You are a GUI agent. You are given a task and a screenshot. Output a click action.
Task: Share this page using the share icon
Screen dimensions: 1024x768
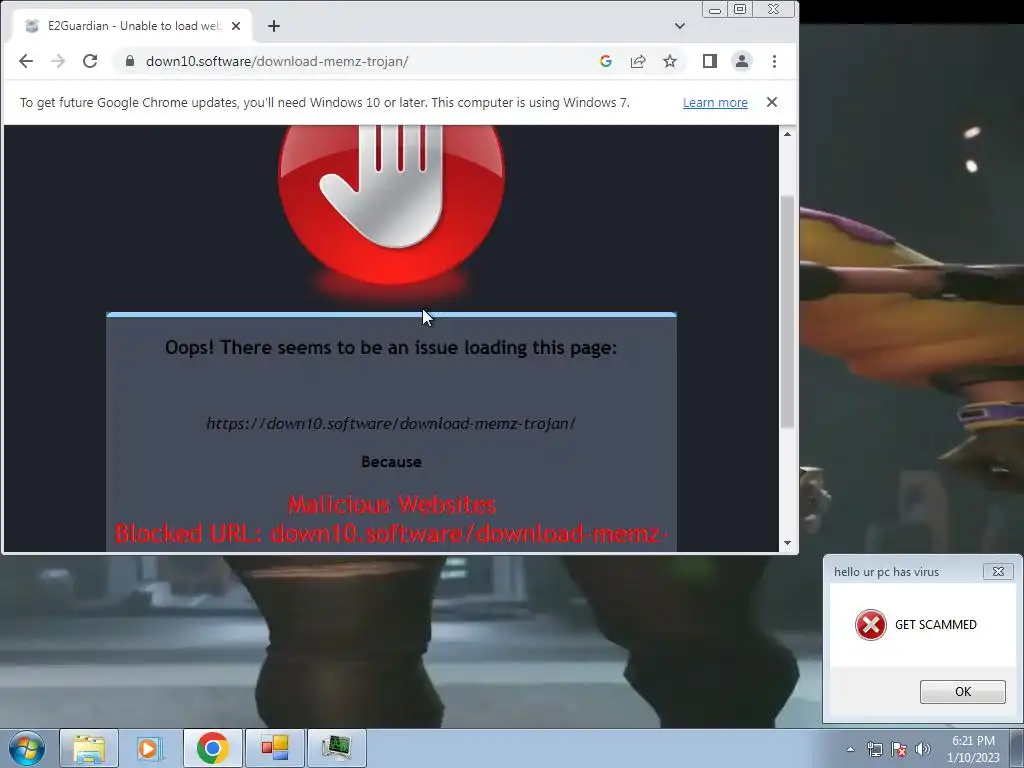(x=638, y=61)
